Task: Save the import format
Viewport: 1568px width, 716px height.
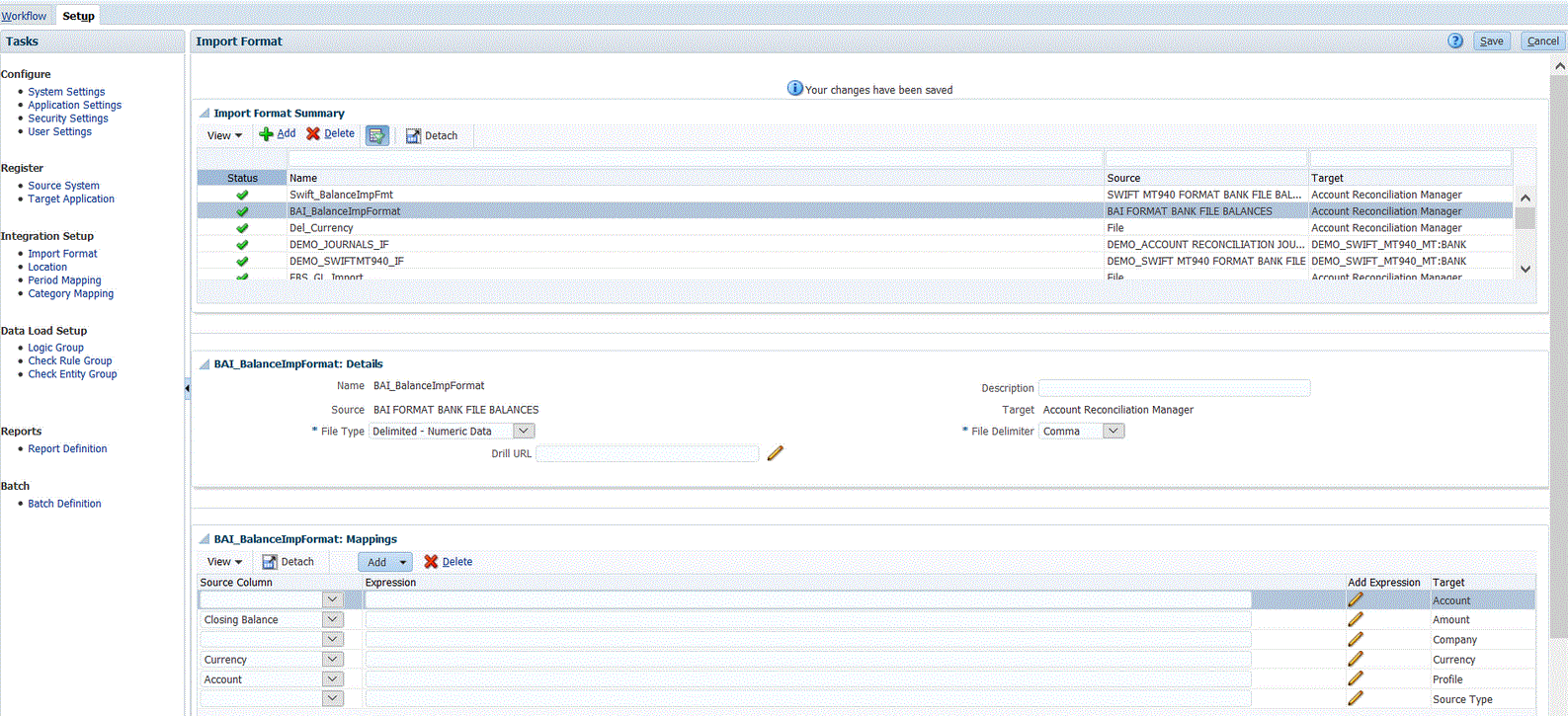Action: pyautogui.click(x=1492, y=41)
